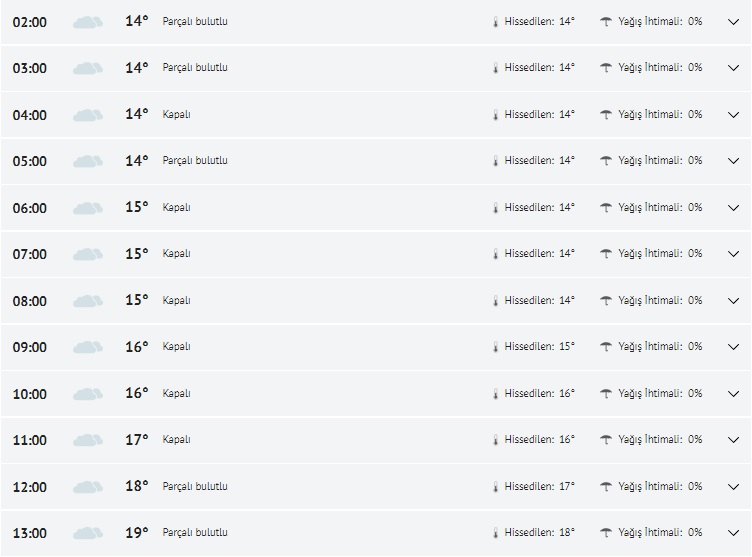Viewport: 752px width, 557px height.
Task: Click the thermometer icon in the 11:00 row
Action: pyautogui.click(x=494, y=440)
